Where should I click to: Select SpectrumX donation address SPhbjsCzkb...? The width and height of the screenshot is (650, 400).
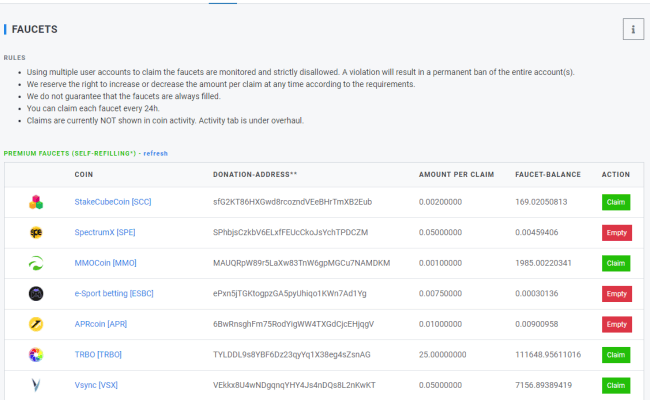coord(290,232)
